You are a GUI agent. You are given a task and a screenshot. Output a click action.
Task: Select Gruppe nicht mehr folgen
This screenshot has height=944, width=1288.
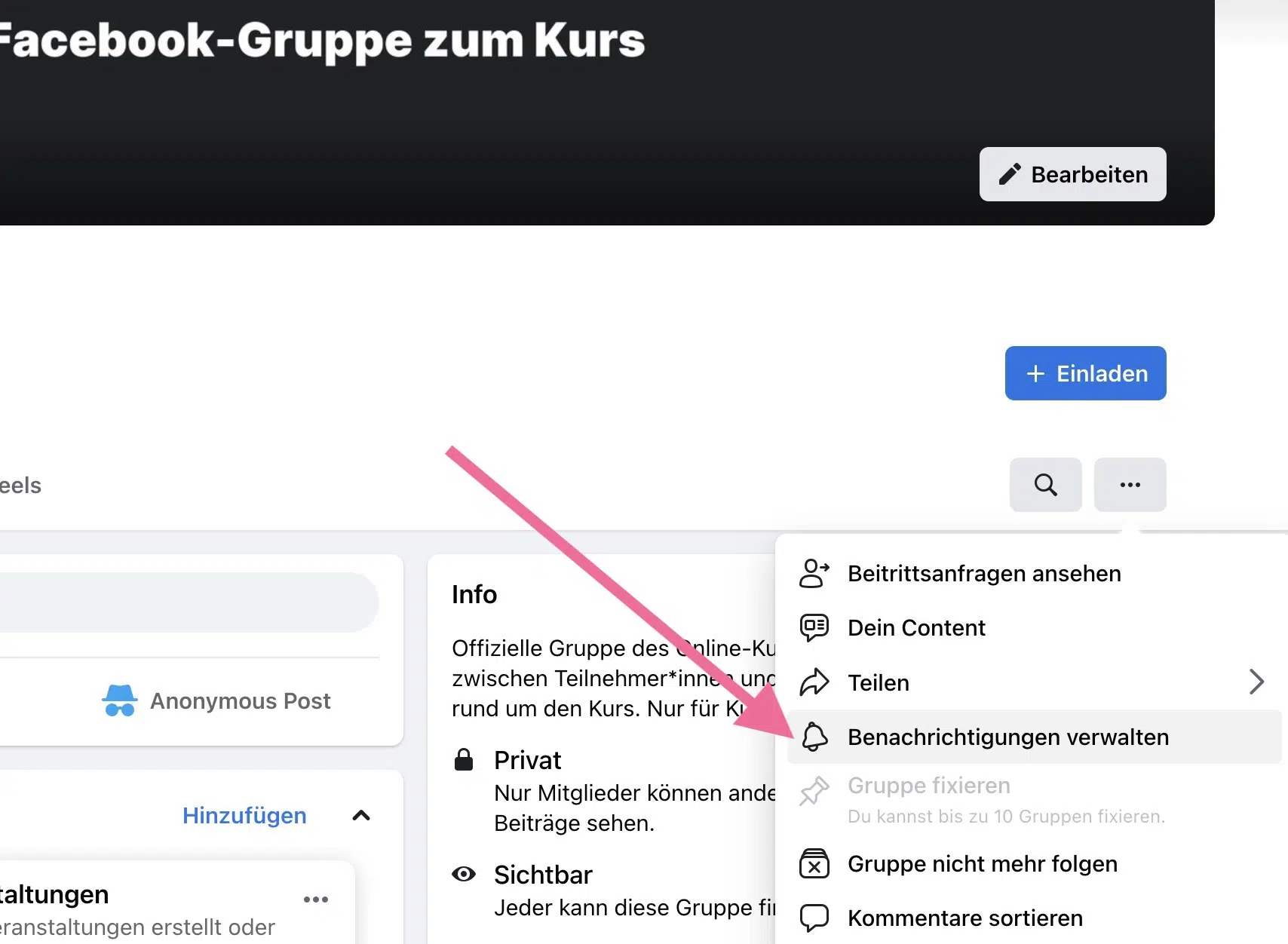pyautogui.click(x=1034, y=863)
